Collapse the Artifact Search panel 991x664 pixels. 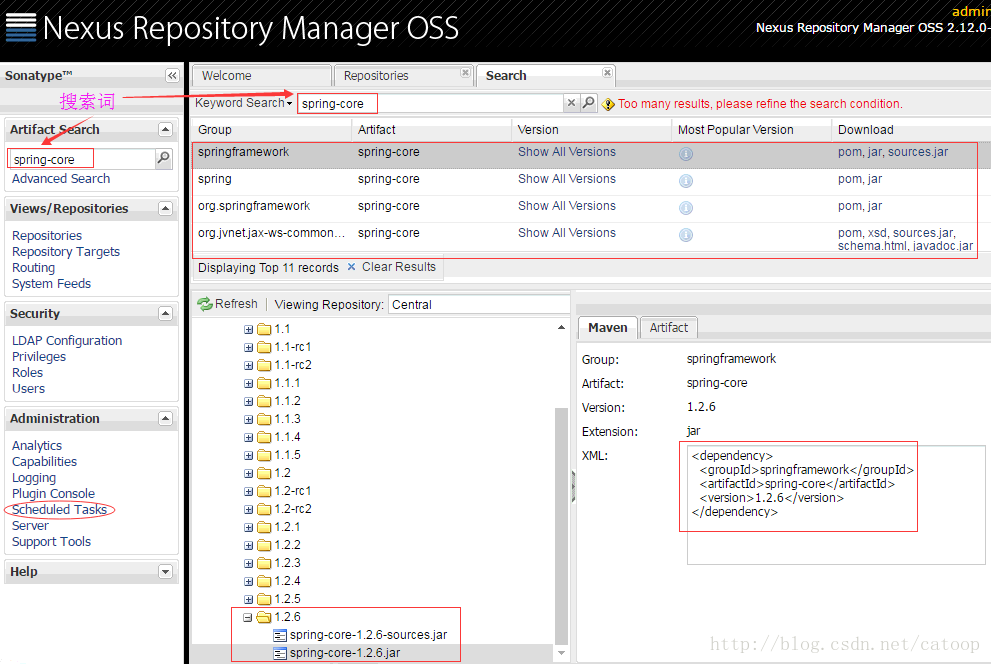[165, 130]
